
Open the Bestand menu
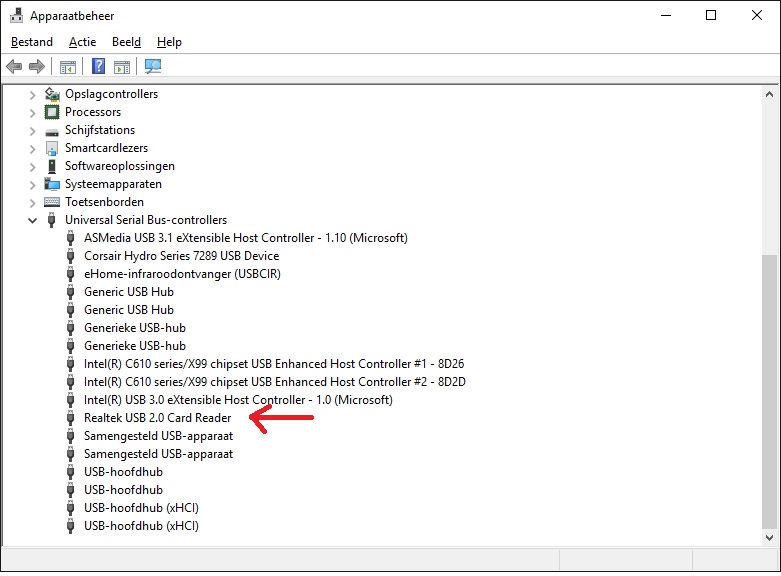tap(32, 42)
